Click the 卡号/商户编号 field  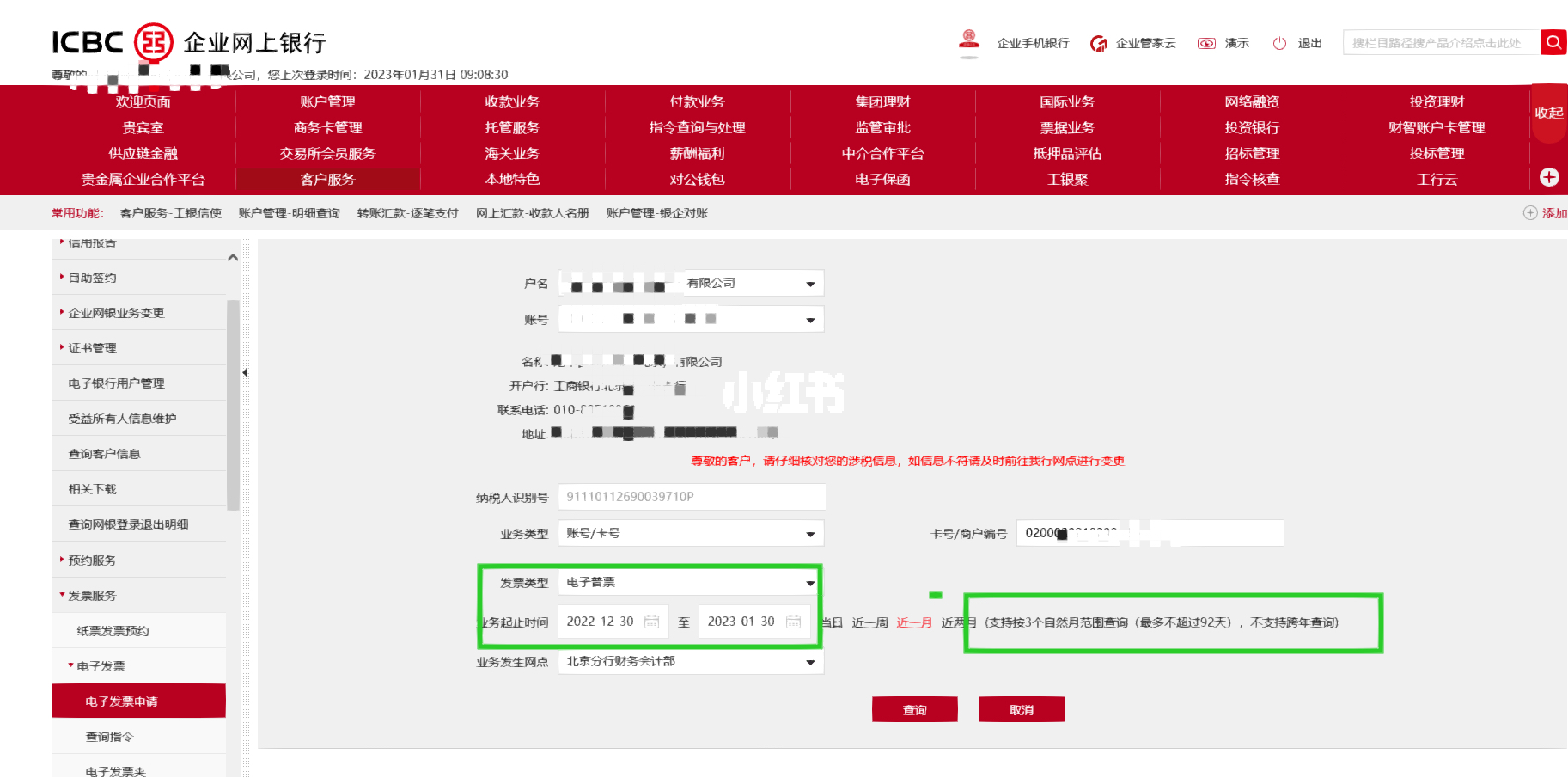click(1150, 533)
